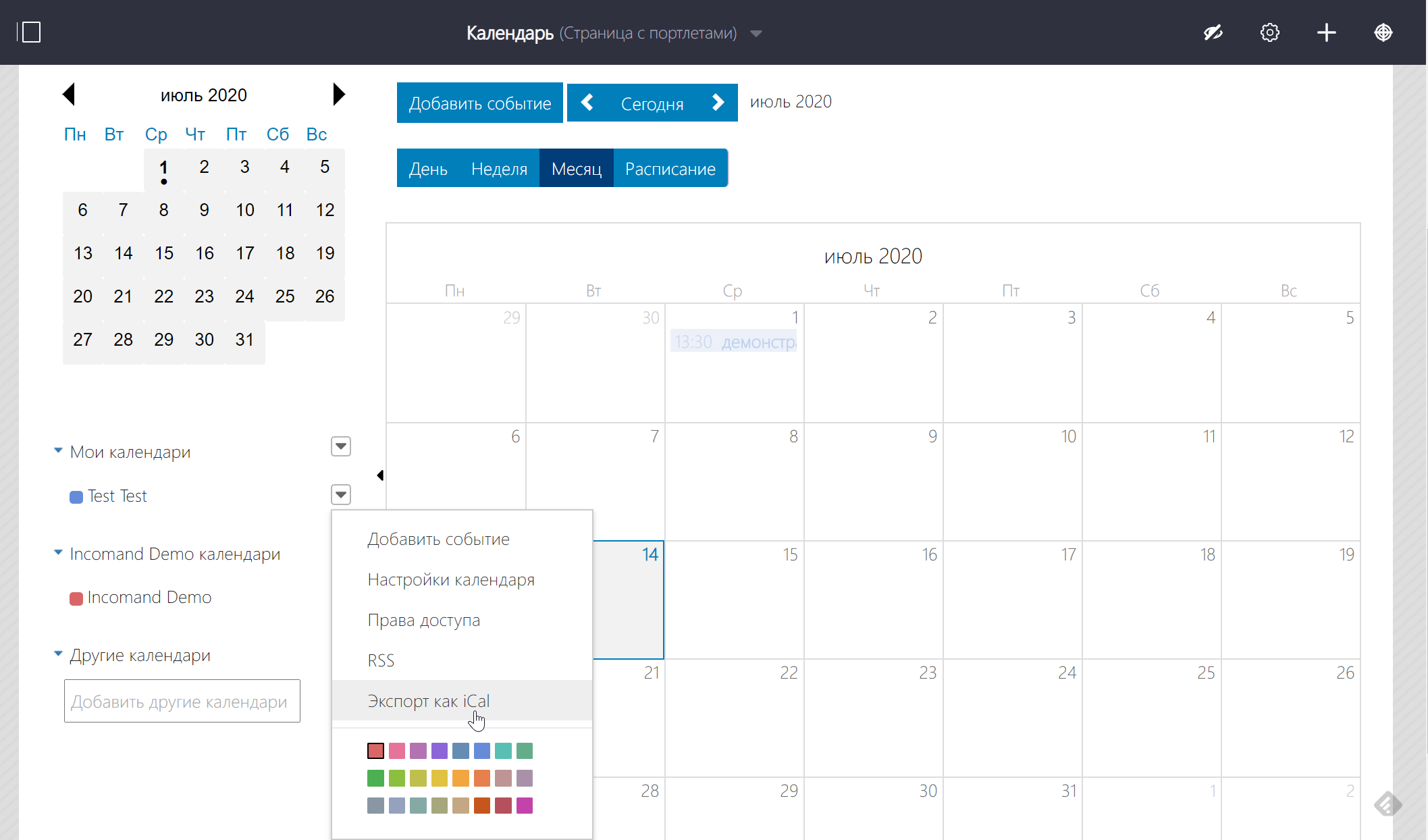Choose Экспорт как iCal
The image size is (1428, 840).
462,701
